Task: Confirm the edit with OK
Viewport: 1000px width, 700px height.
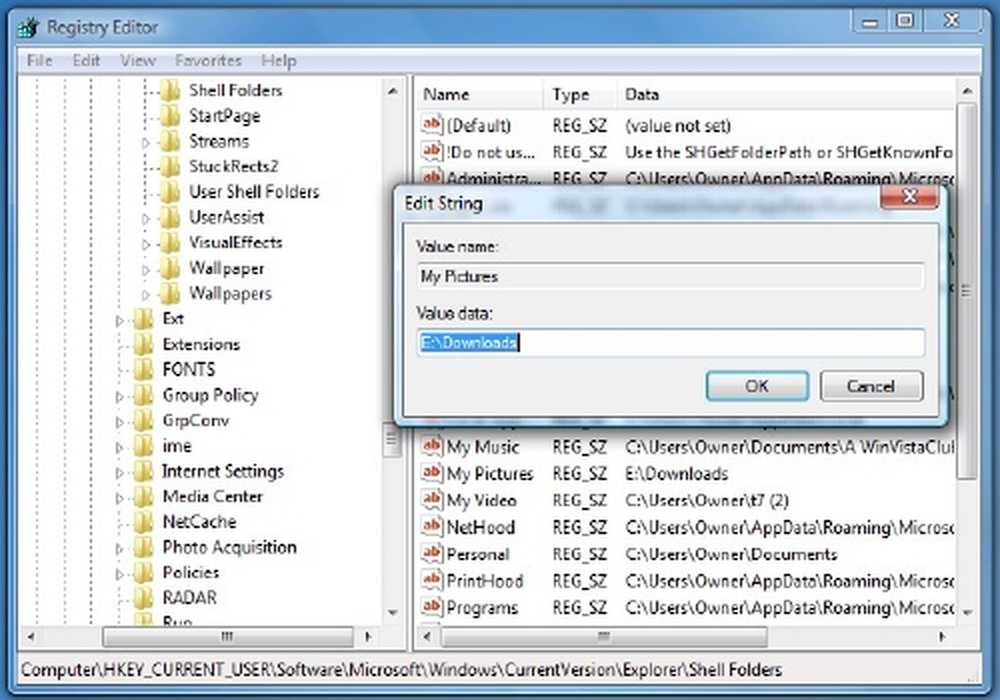Action: (757, 386)
